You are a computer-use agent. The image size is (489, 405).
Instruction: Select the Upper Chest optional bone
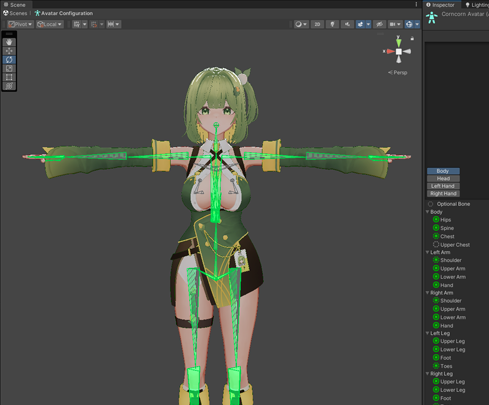tap(436, 244)
